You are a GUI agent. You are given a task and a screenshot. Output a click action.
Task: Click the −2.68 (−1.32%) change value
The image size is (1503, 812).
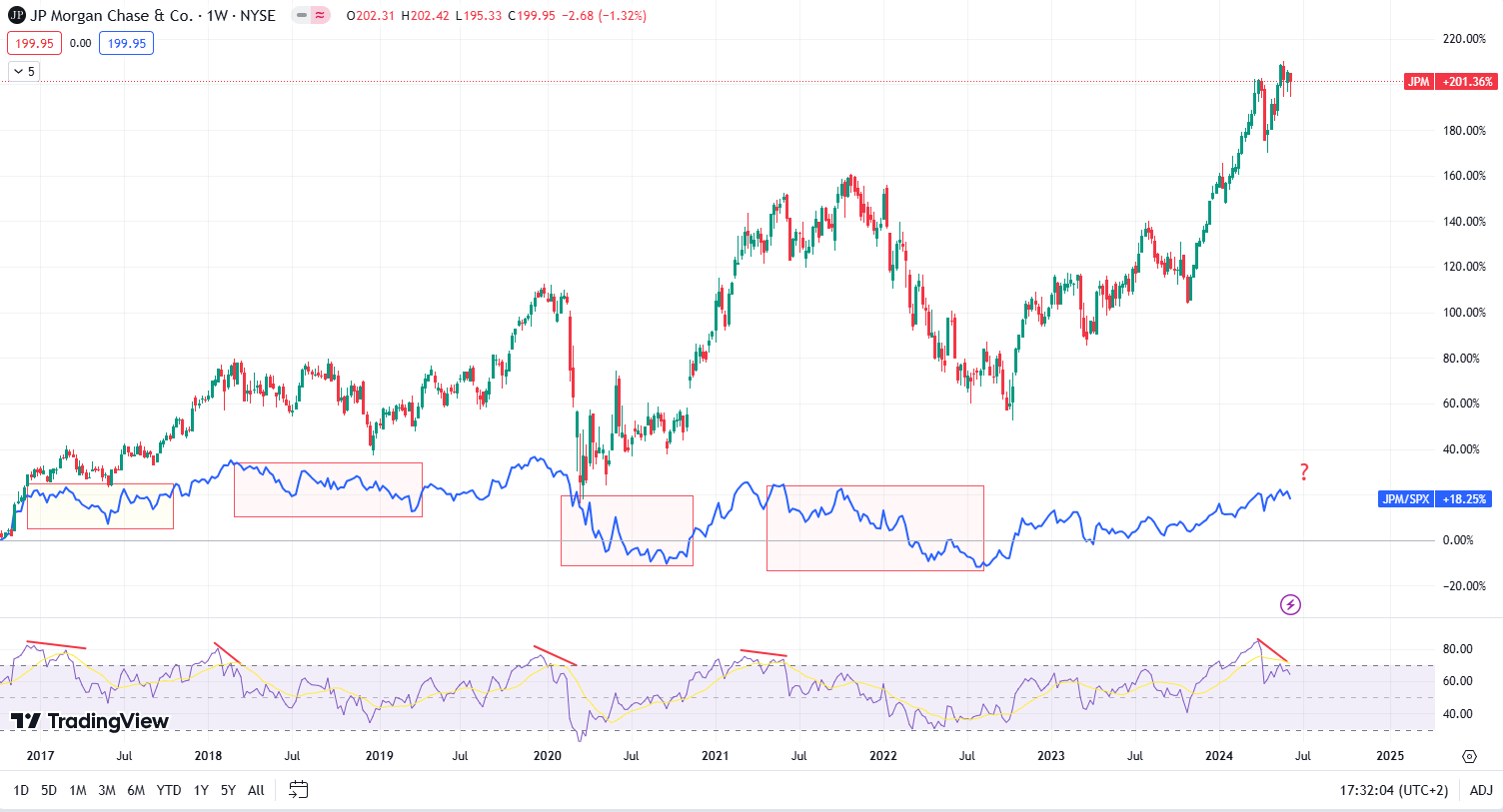point(604,16)
